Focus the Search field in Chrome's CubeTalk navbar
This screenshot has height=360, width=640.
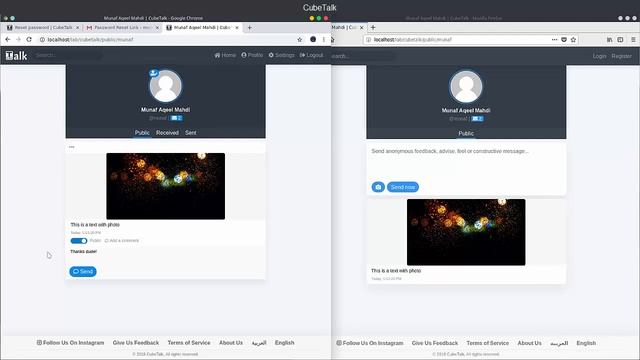(67, 55)
